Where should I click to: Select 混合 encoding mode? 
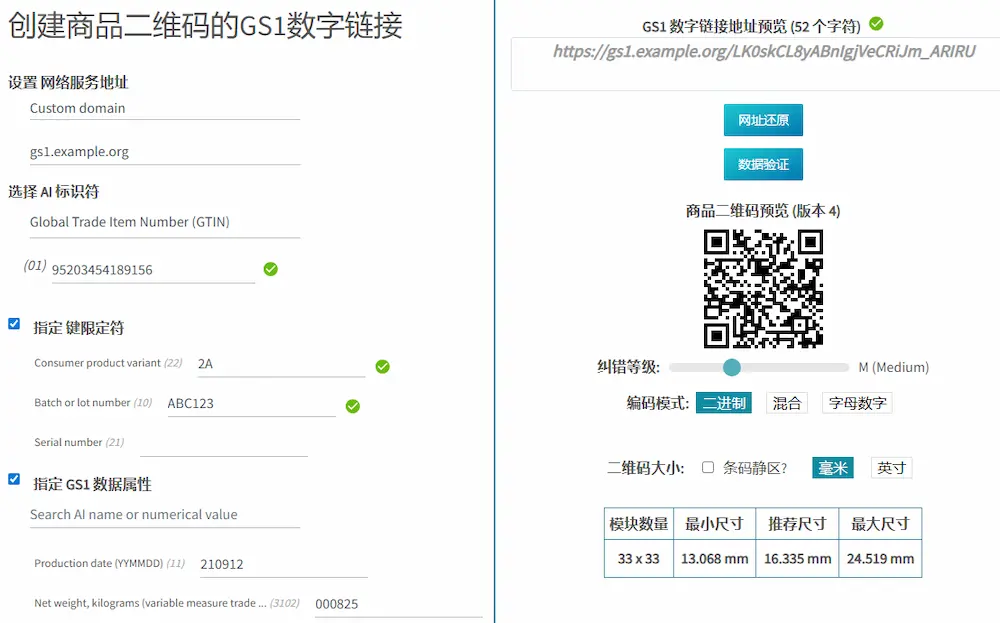point(787,403)
